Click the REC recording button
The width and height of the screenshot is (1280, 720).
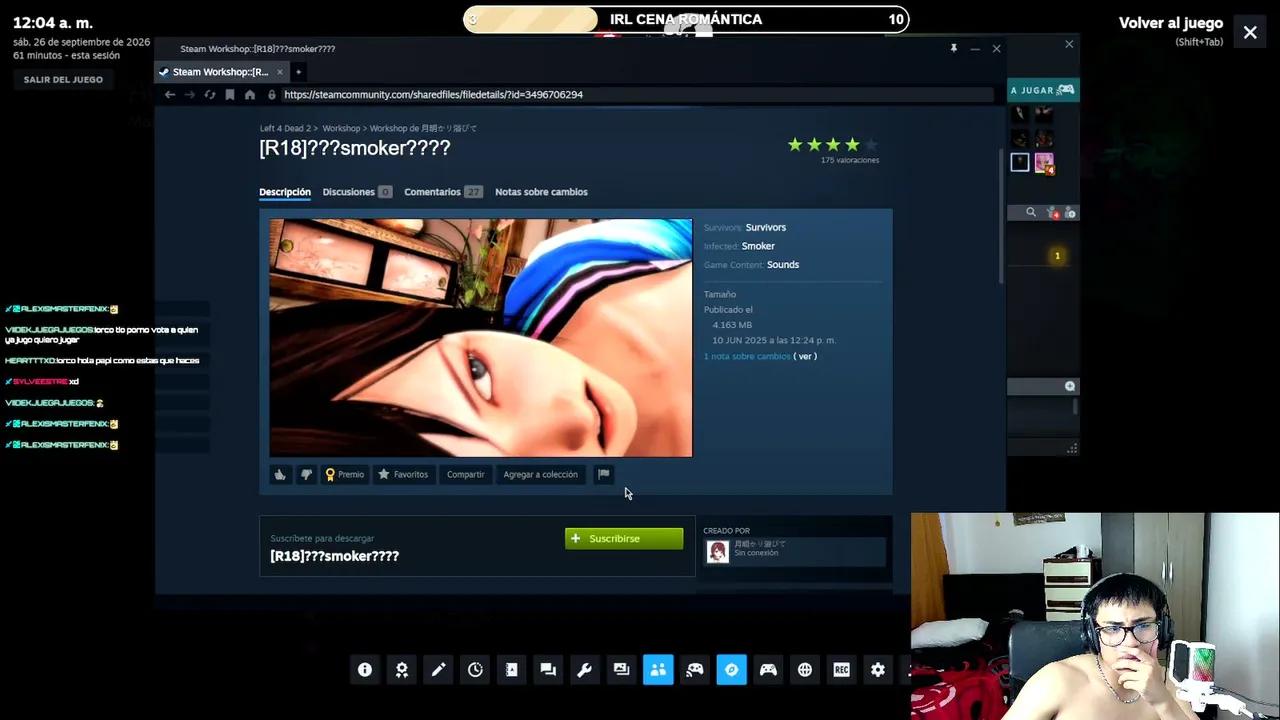coord(842,670)
